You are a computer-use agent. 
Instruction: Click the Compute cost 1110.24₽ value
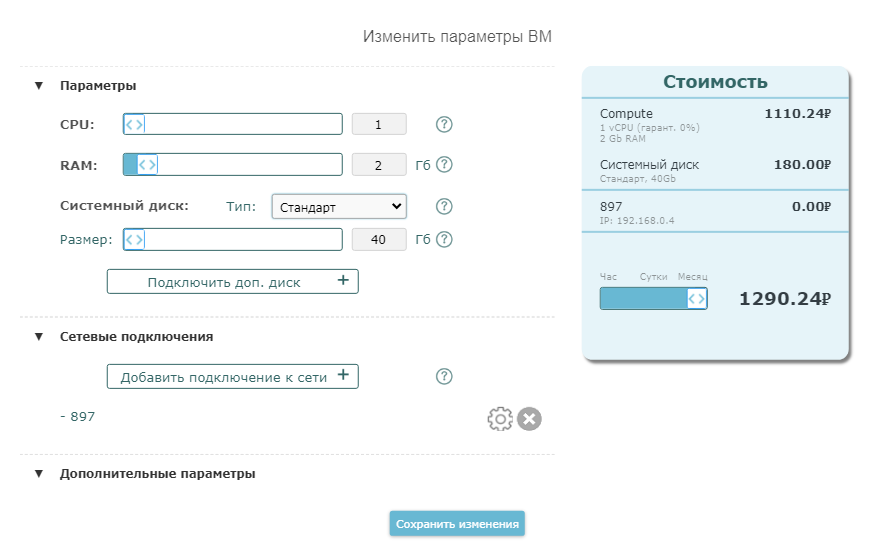(x=797, y=114)
